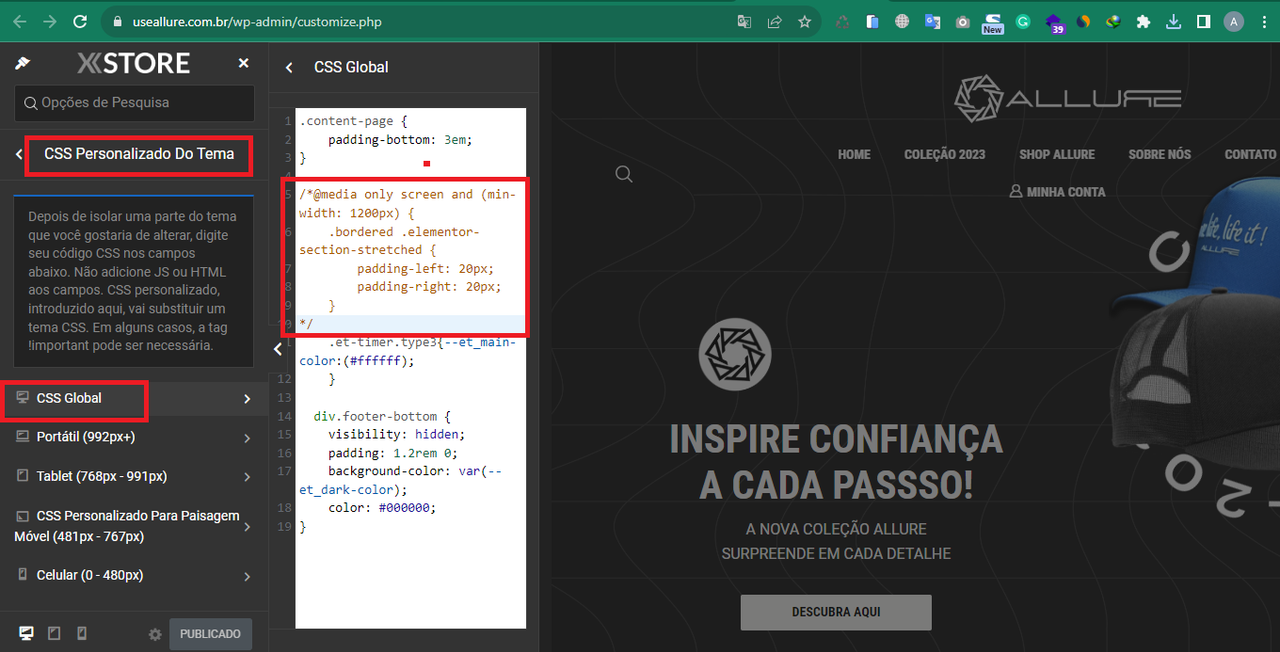Go back from CSS Personalizado Do Tema

18,154
